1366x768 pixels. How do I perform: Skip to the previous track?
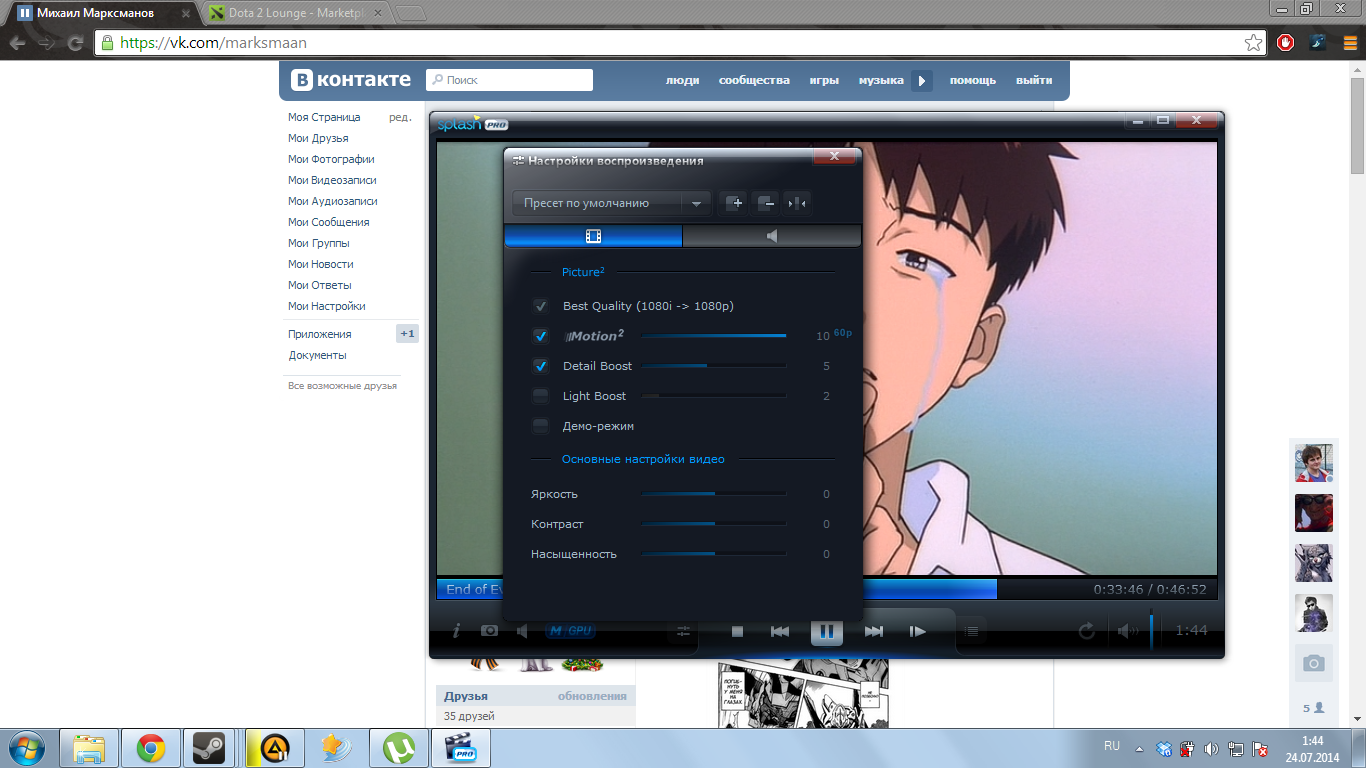pos(780,631)
